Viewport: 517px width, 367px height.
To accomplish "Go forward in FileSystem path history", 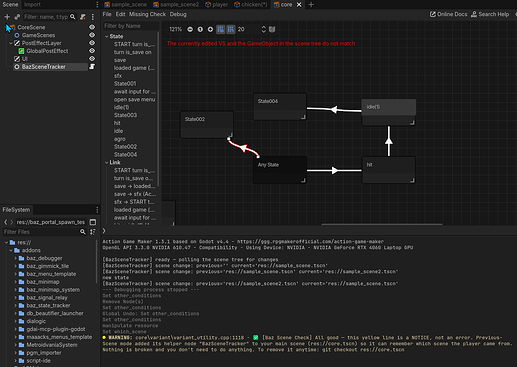I will 11,222.
